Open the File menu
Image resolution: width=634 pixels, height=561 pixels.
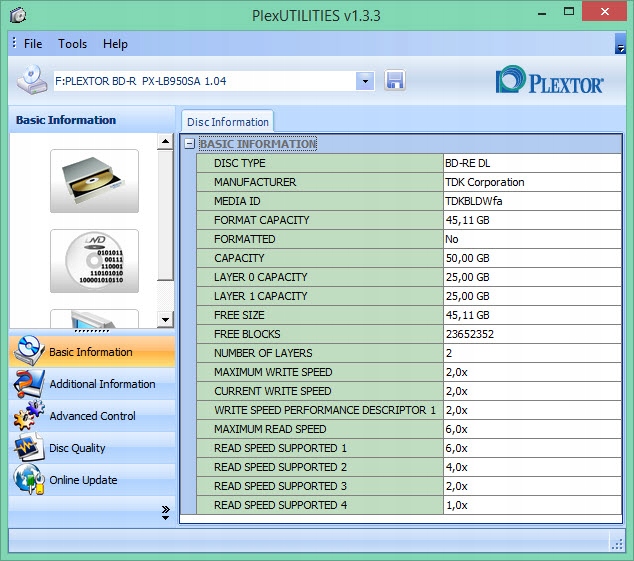point(33,44)
